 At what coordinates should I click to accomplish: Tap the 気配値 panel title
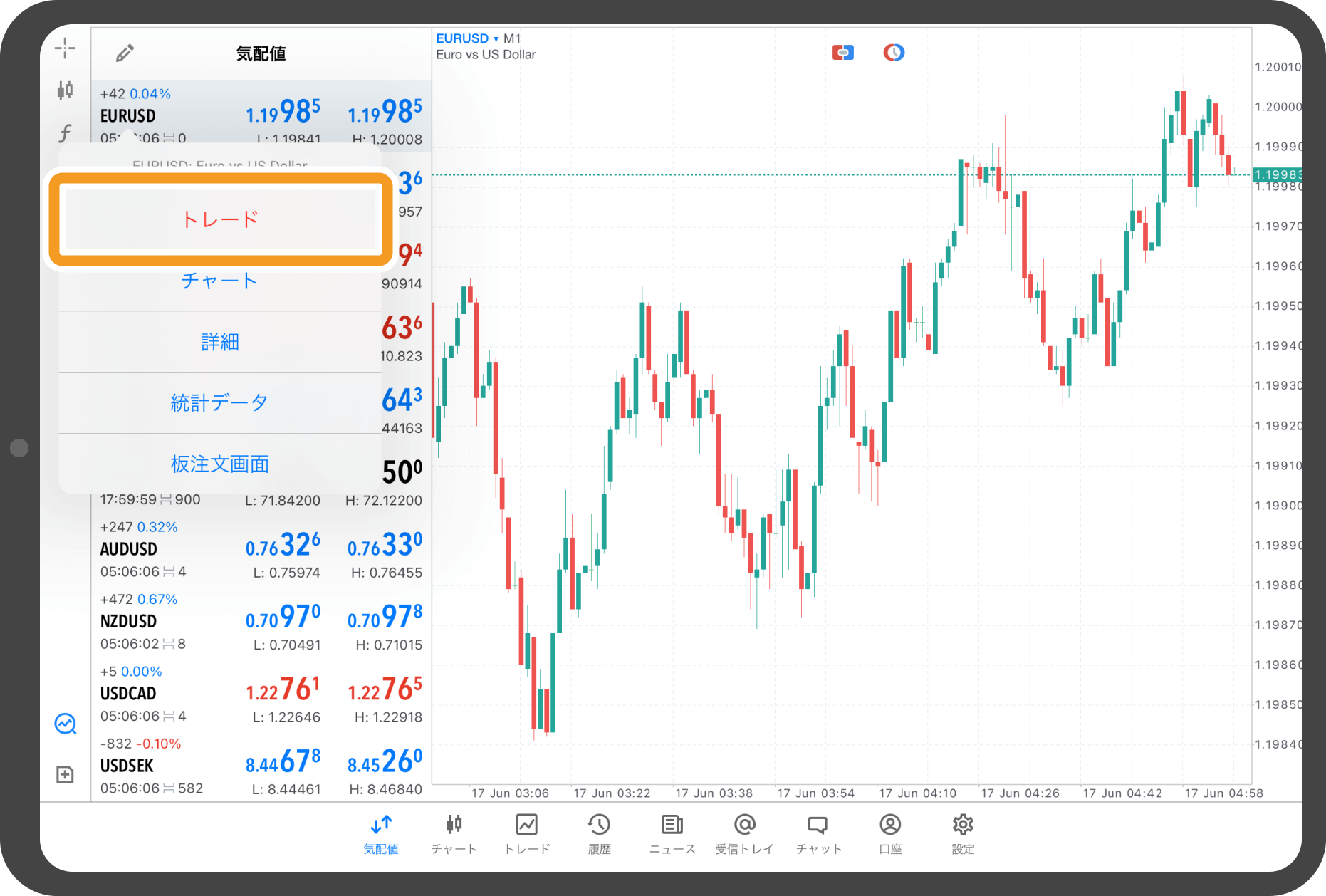[261, 53]
